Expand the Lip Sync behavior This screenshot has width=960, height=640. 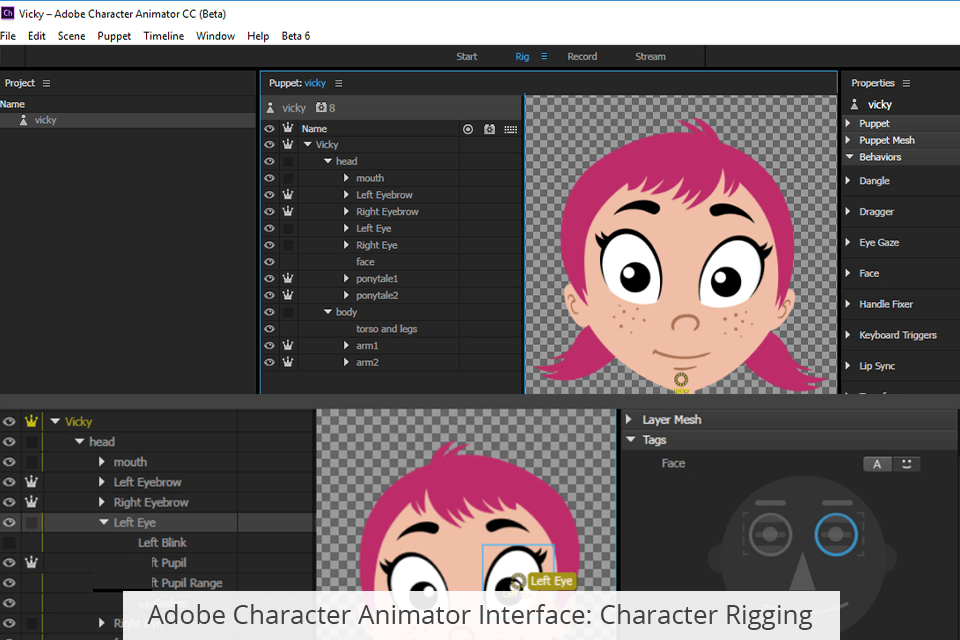(849, 366)
